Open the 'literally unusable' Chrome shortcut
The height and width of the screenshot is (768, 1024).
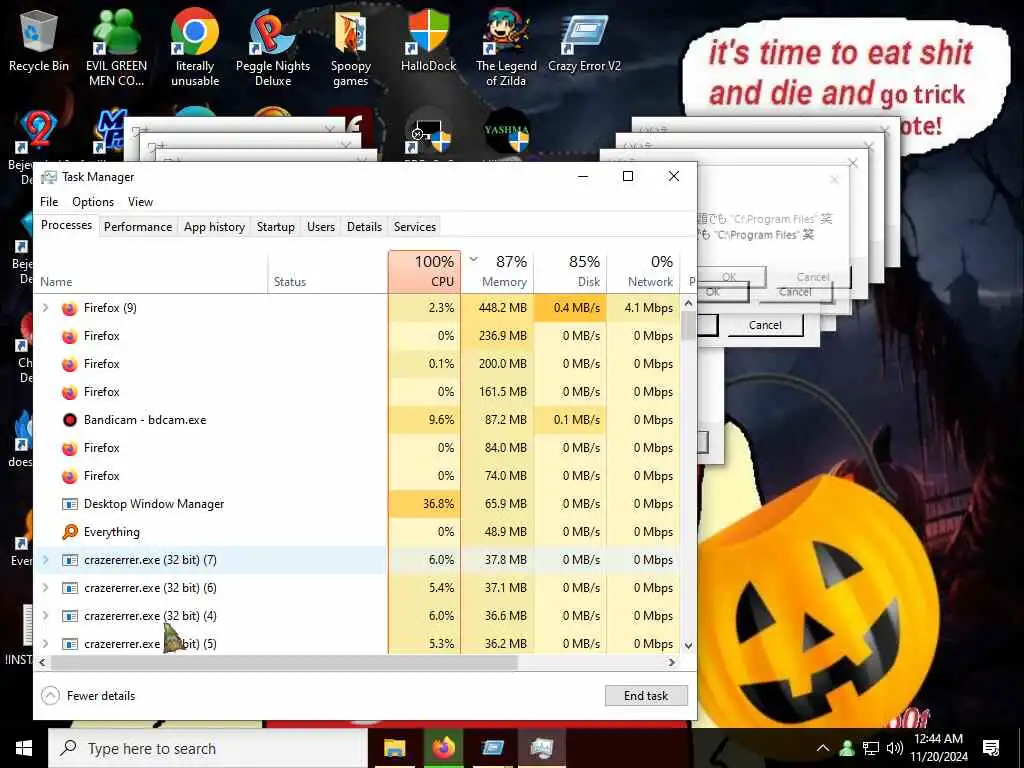195,47
